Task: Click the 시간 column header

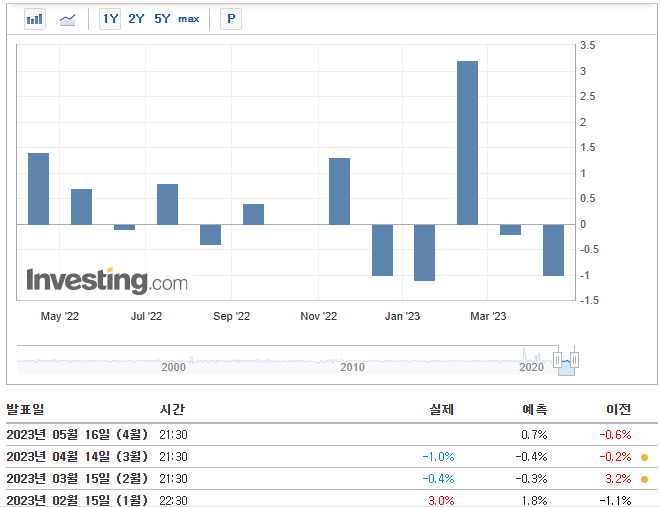Action: pyautogui.click(x=172, y=409)
